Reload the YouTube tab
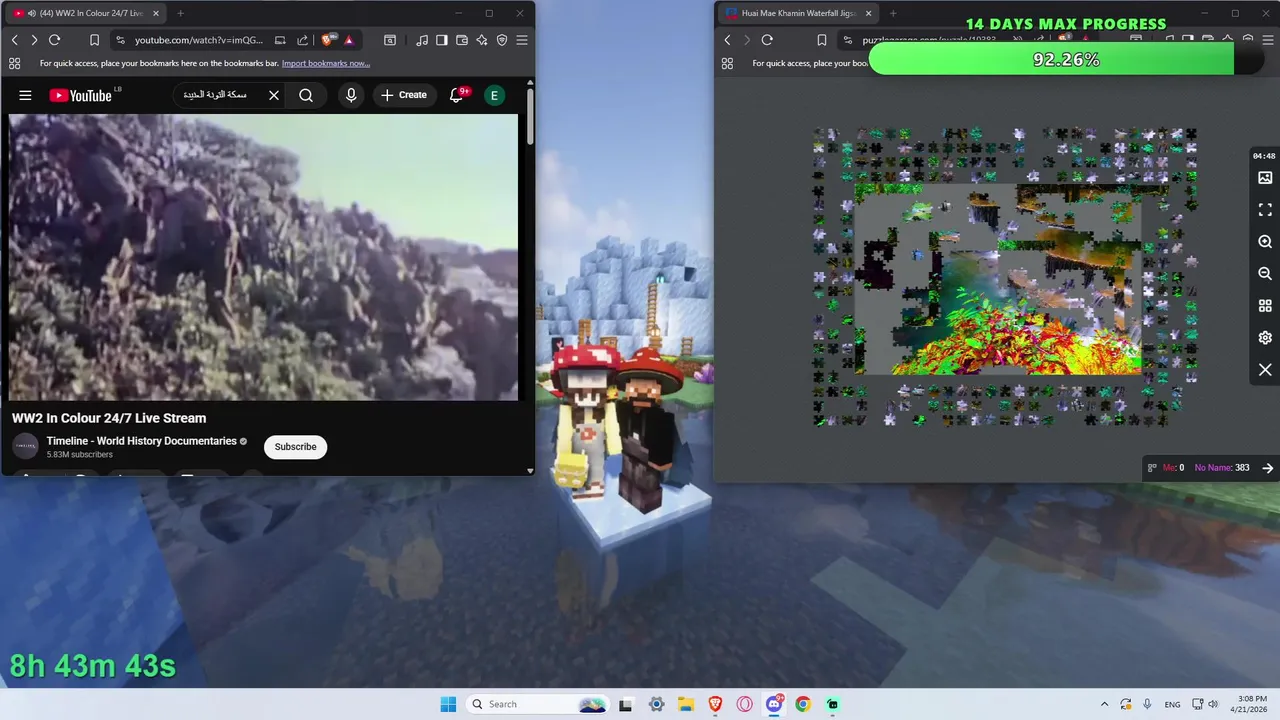 tap(54, 40)
